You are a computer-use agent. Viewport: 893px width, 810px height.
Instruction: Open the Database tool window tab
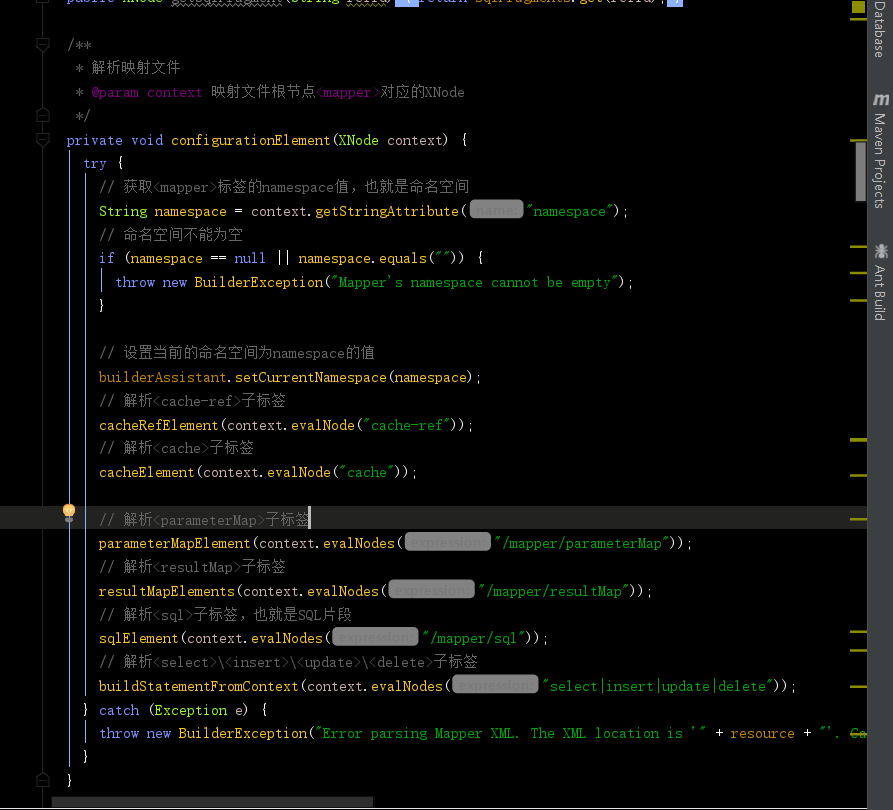tap(880, 28)
